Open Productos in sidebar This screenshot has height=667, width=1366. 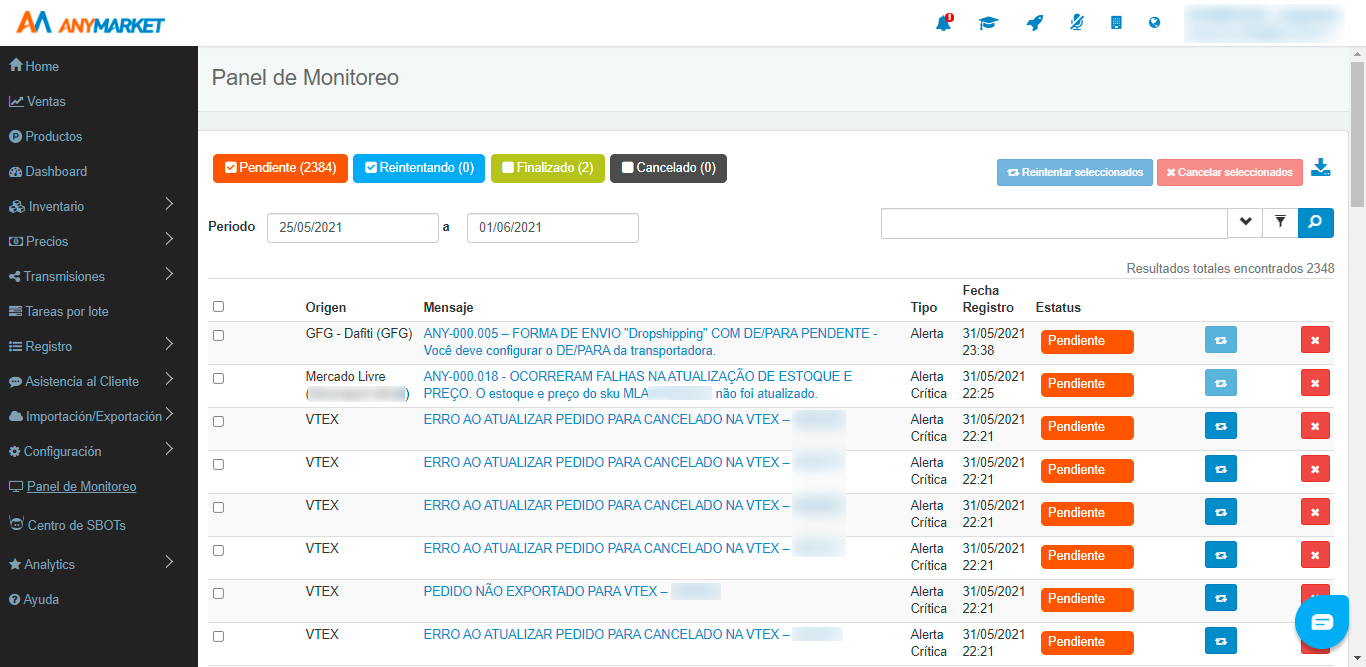pyautogui.click(x=46, y=136)
